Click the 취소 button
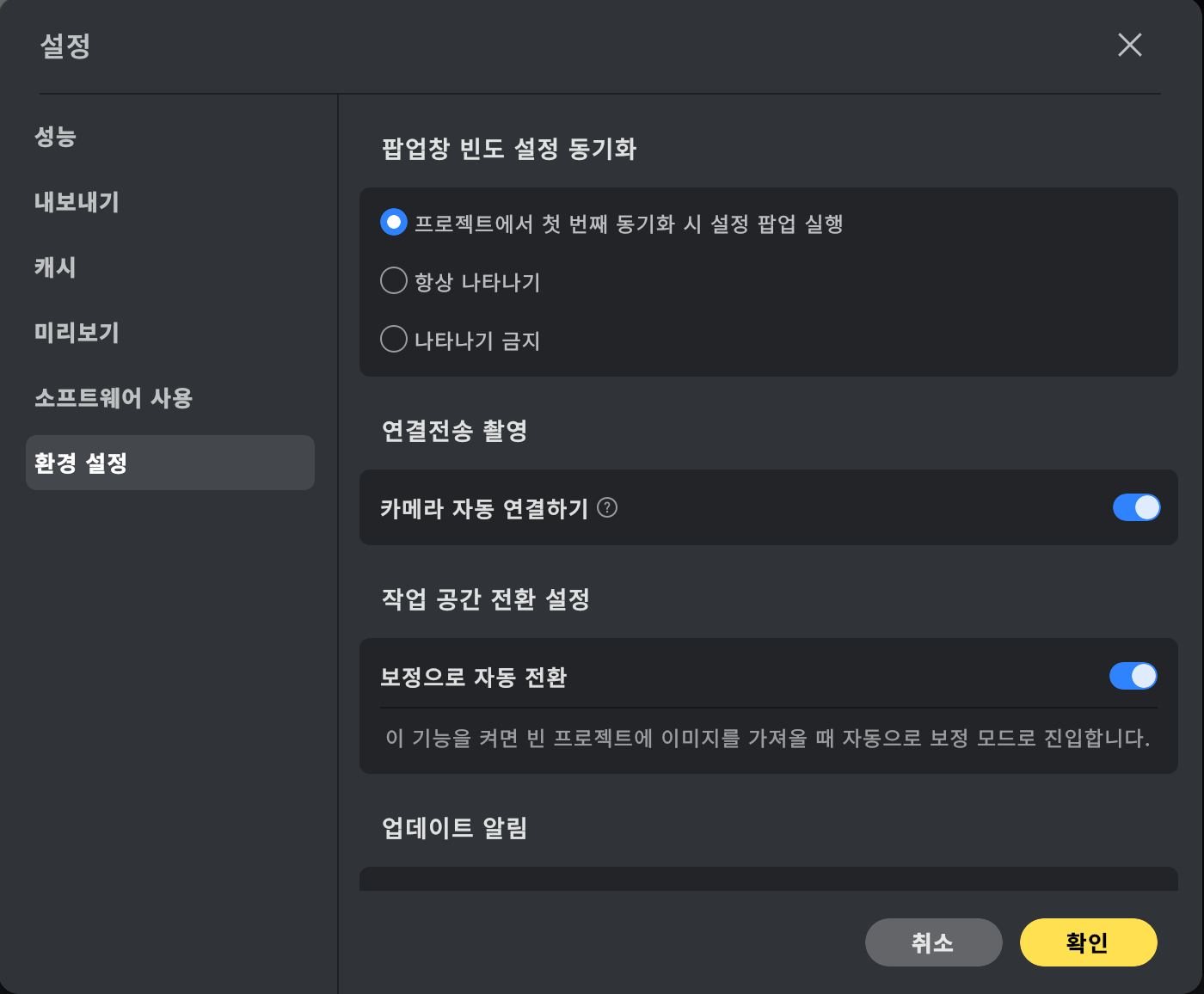The width and height of the screenshot is (1204, 994). [934, 942]
